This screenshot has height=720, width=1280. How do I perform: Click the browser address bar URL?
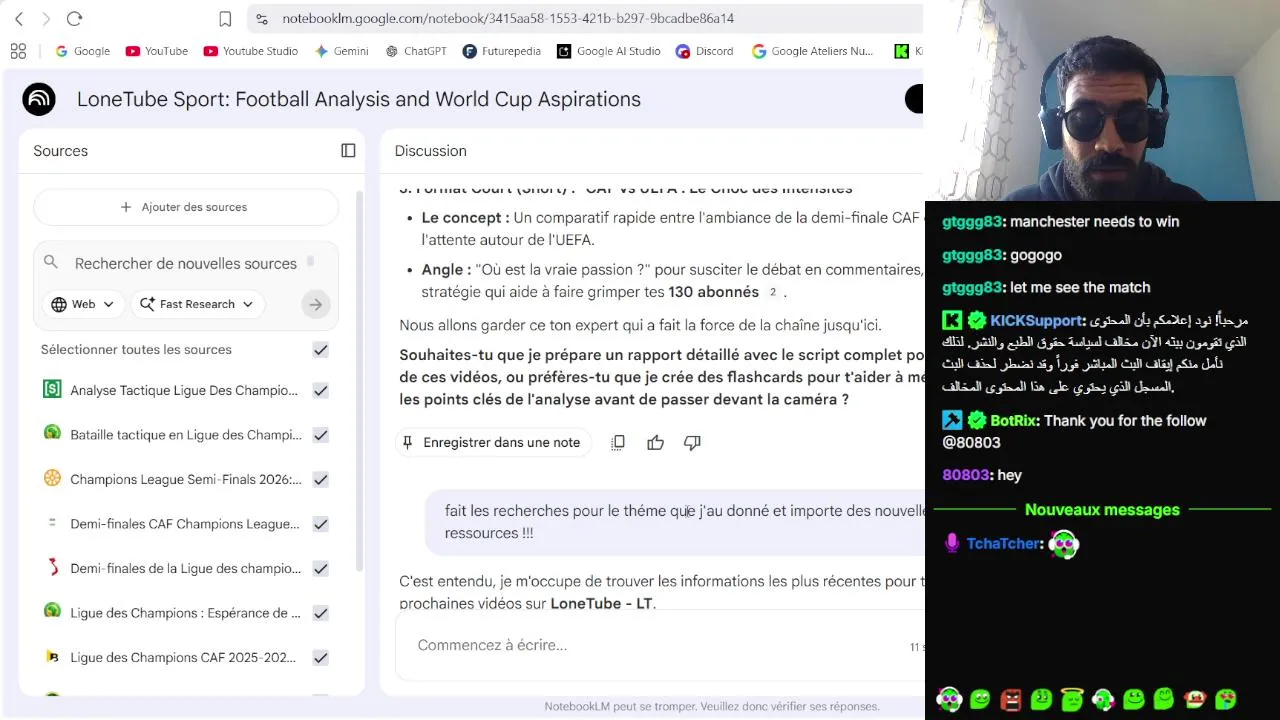pyautogui.click(x=508, y=19)
